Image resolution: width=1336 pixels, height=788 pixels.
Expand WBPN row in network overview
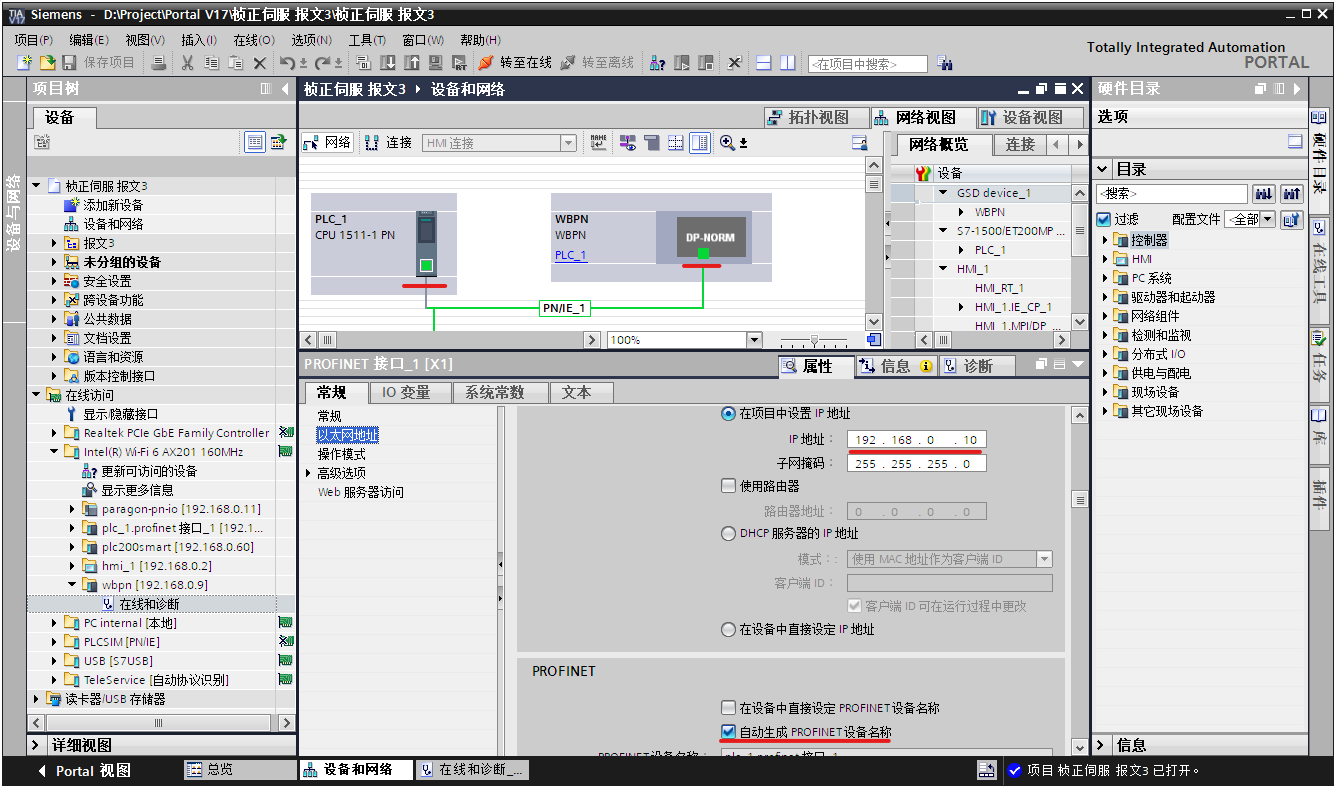961,212
